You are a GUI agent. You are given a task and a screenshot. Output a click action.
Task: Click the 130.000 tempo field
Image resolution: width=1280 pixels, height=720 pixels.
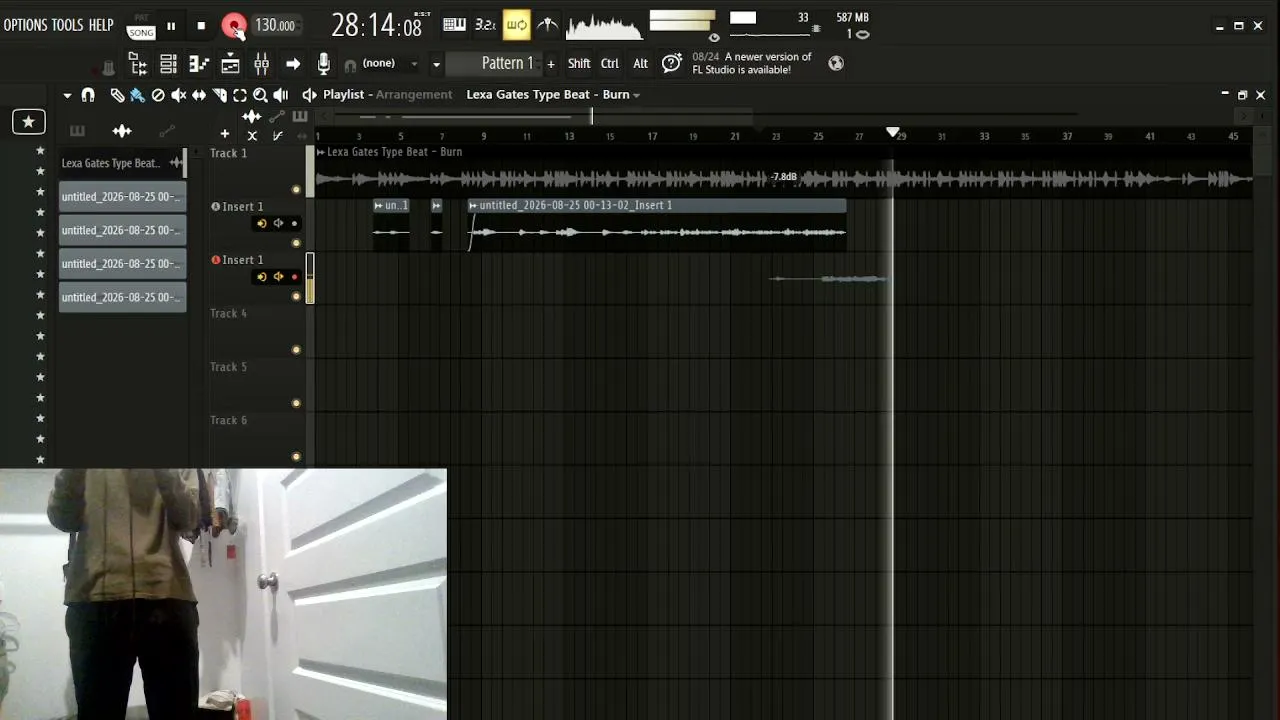click(275, 26)
